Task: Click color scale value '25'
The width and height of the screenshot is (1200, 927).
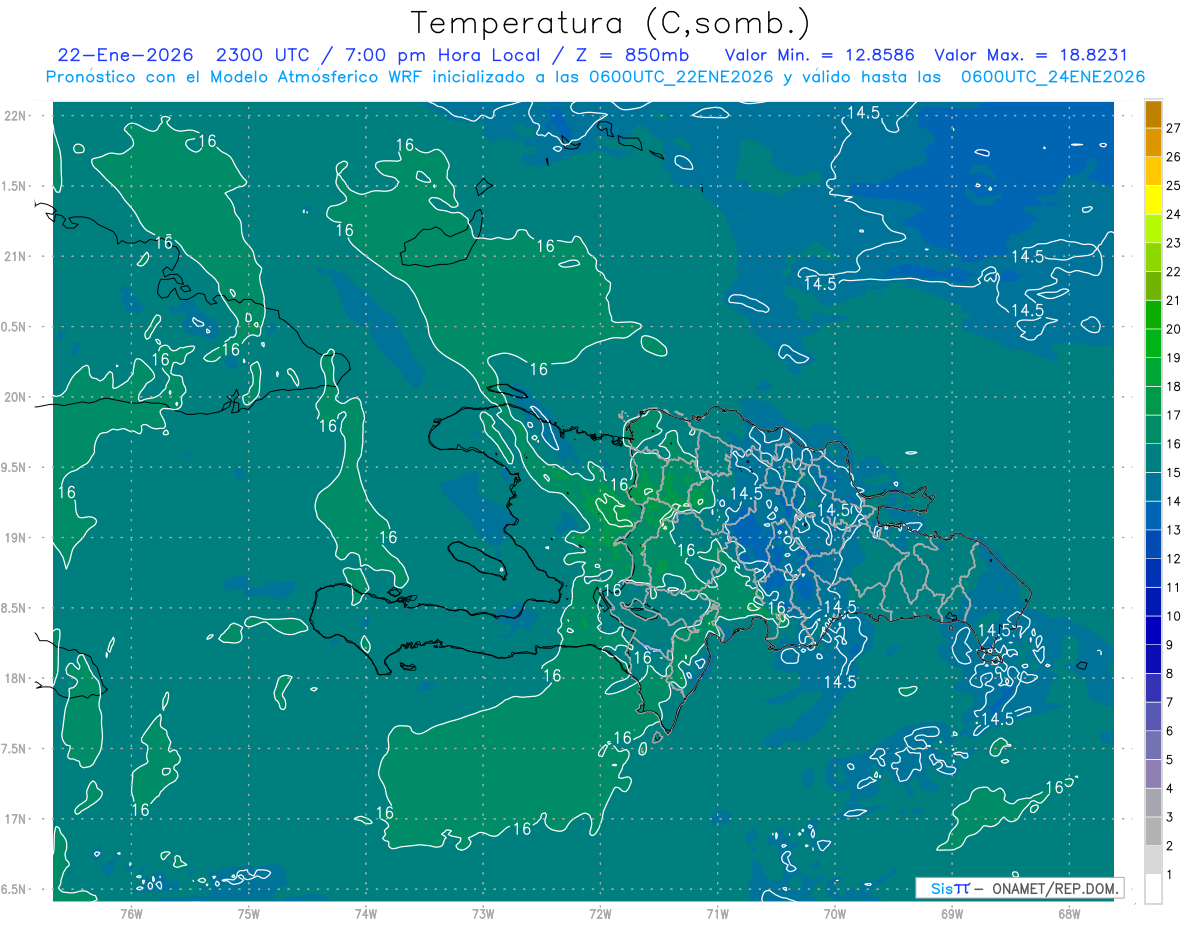Action: click(x=1174, y=185)
